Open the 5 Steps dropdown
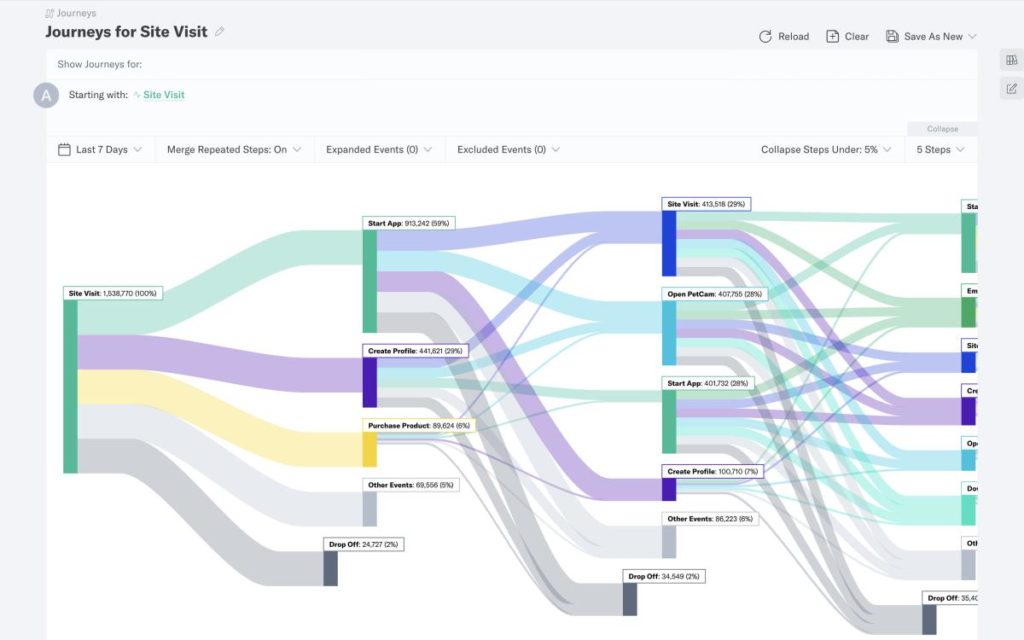1024x640 pixels. tap(938, 148)
